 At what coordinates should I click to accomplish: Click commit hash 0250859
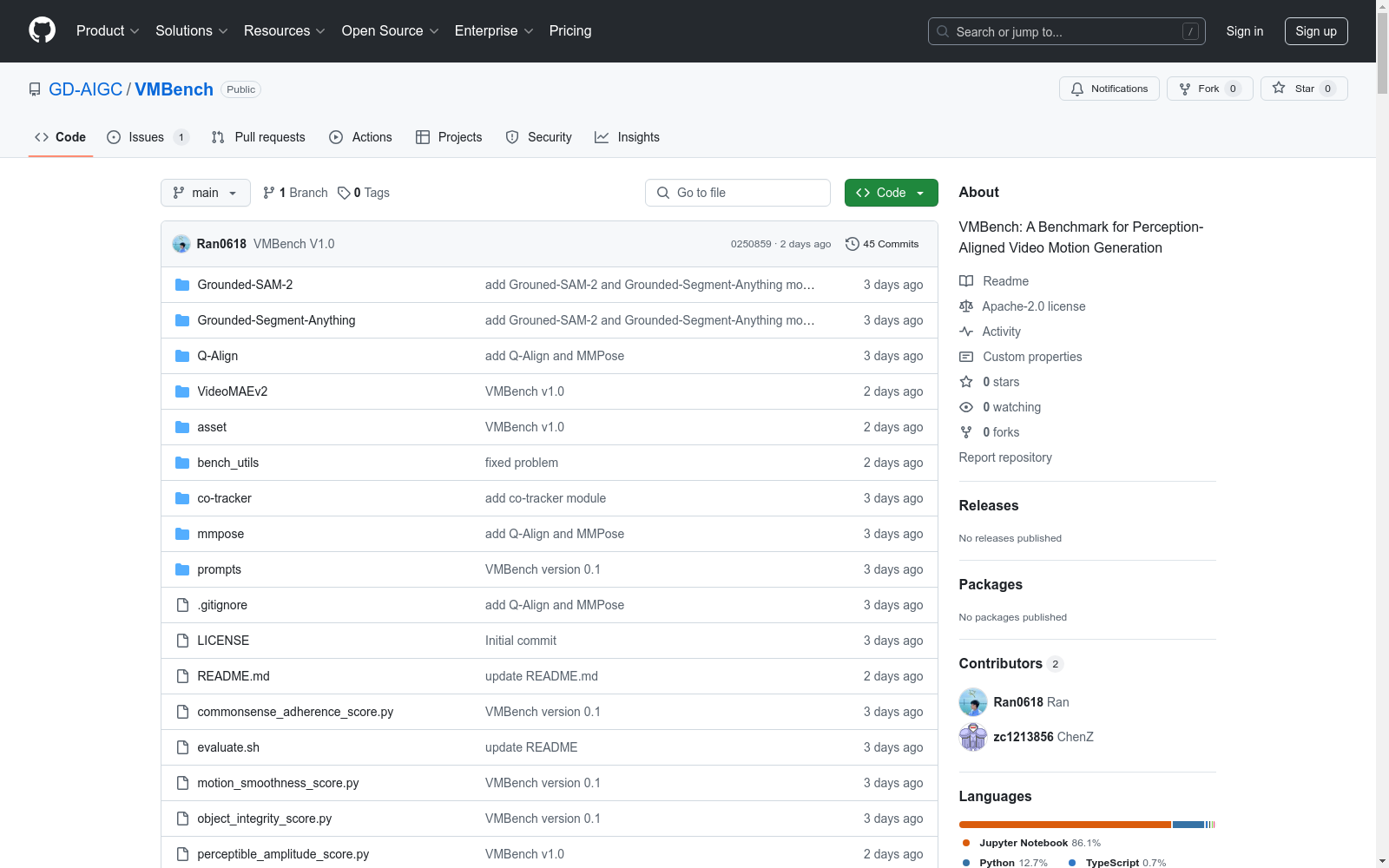[x=751, y=244]
